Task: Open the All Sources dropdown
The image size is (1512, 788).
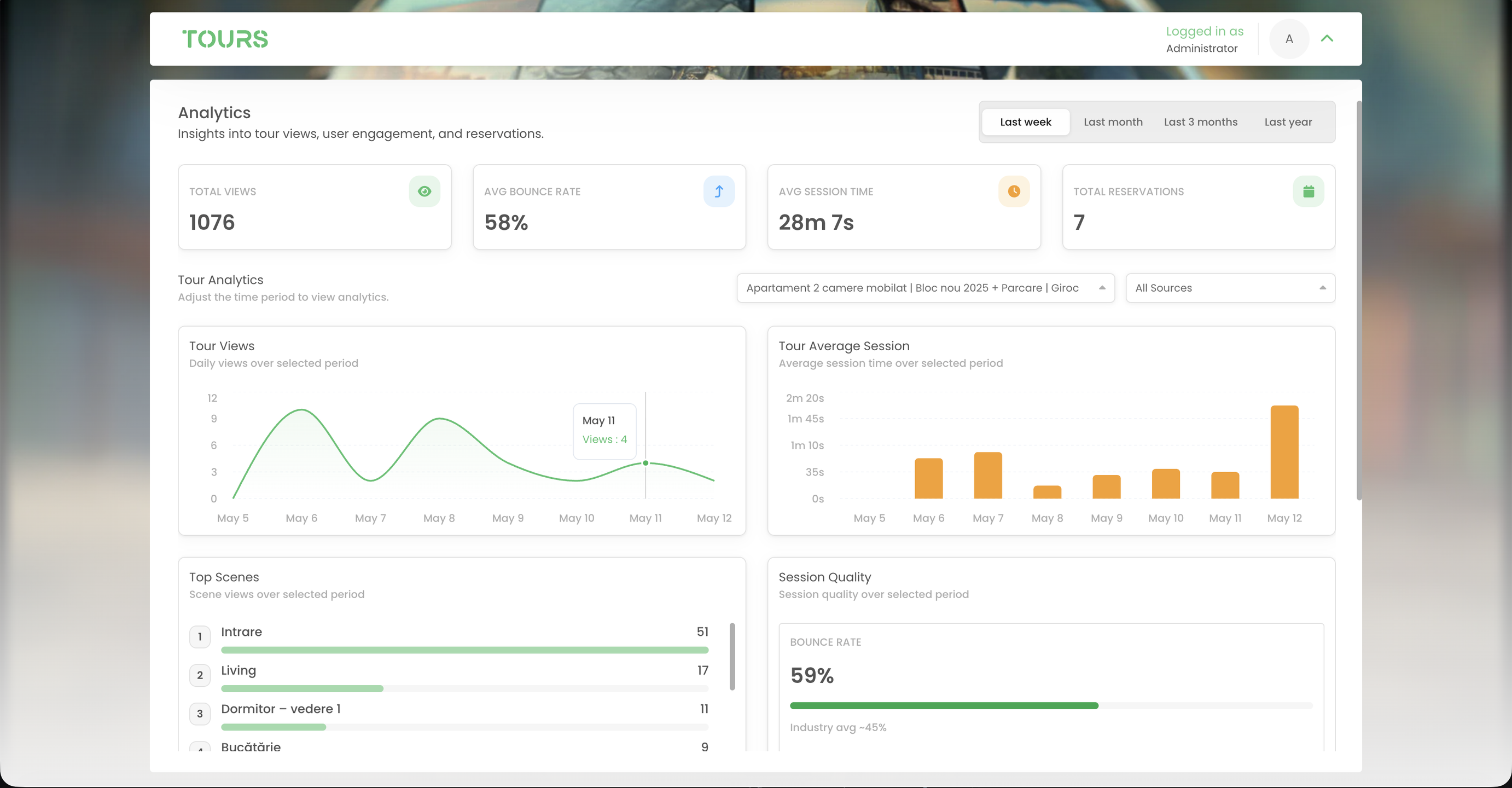Action: click(x=1230, y=288)
